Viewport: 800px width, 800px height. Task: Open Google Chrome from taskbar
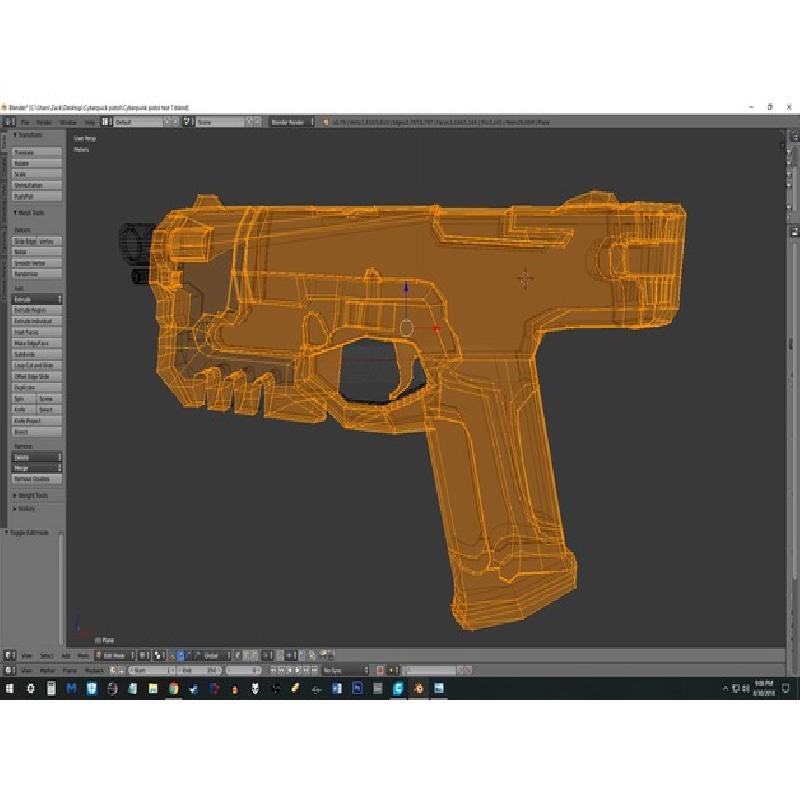(173, 689)
